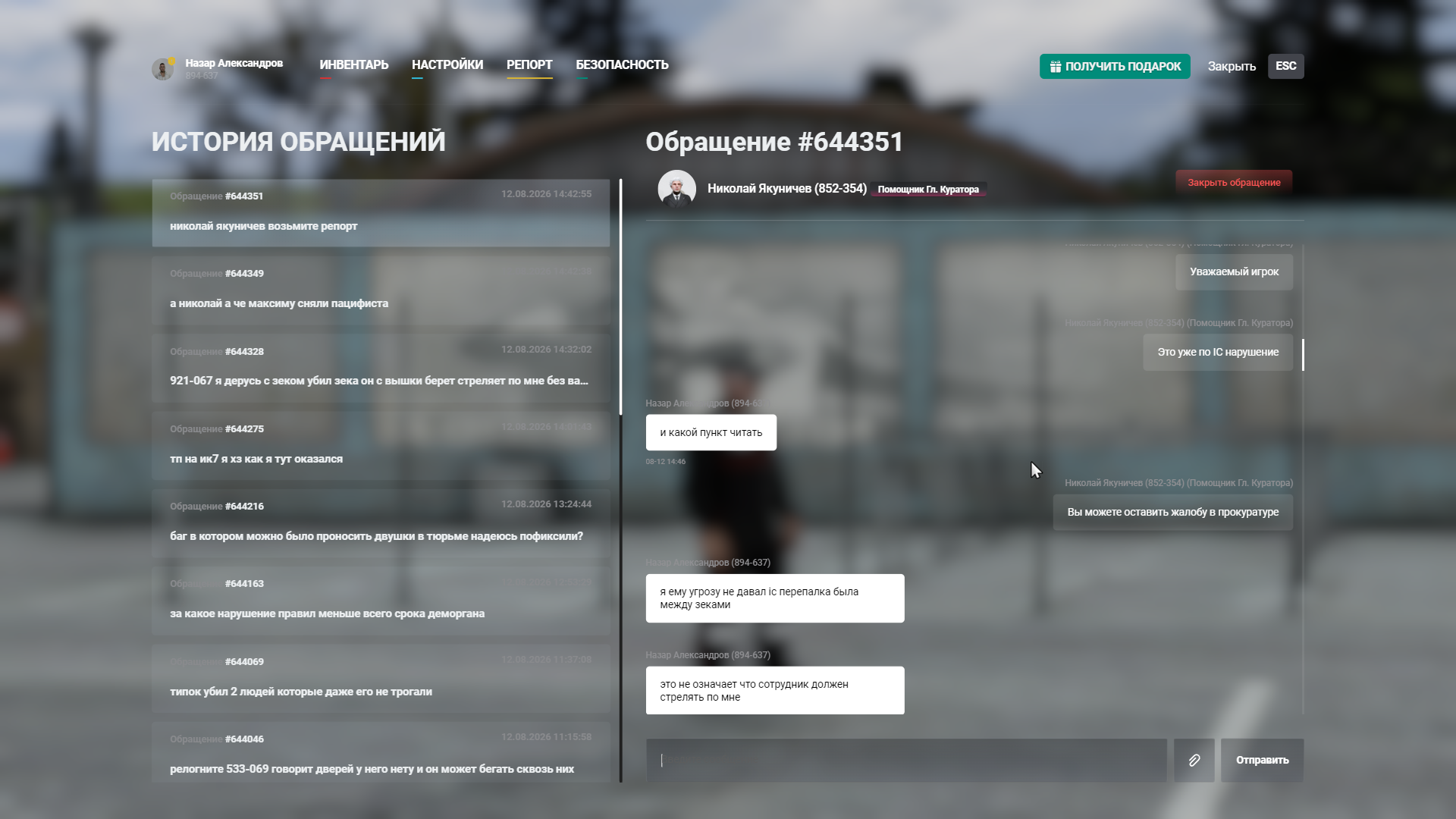
Task: Click Николай Якуничев's avatar in the chat header
Action: pyautogui.click(x=676, y=189)
